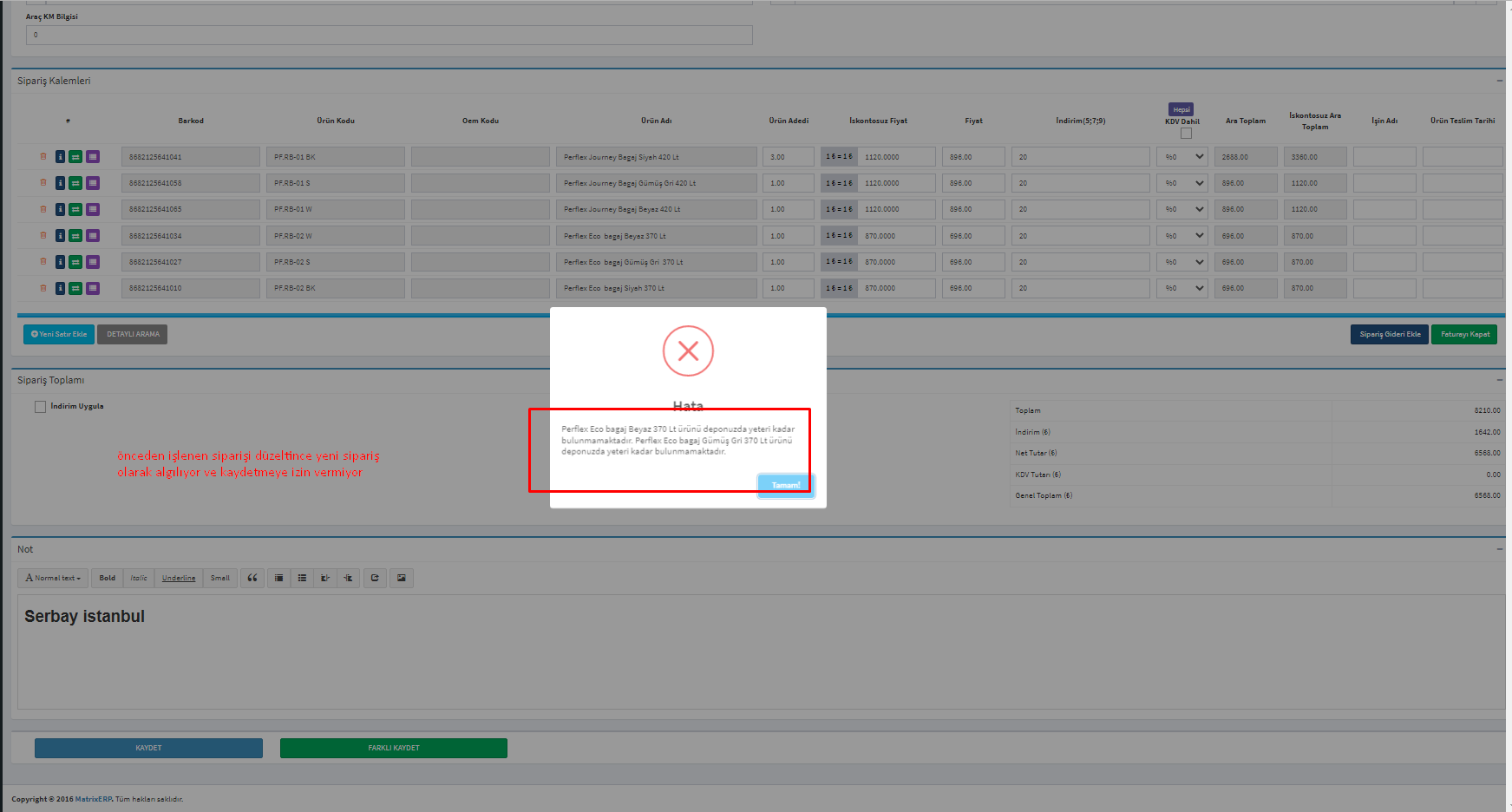Insert image in the note editor

[x=401, y=578]
